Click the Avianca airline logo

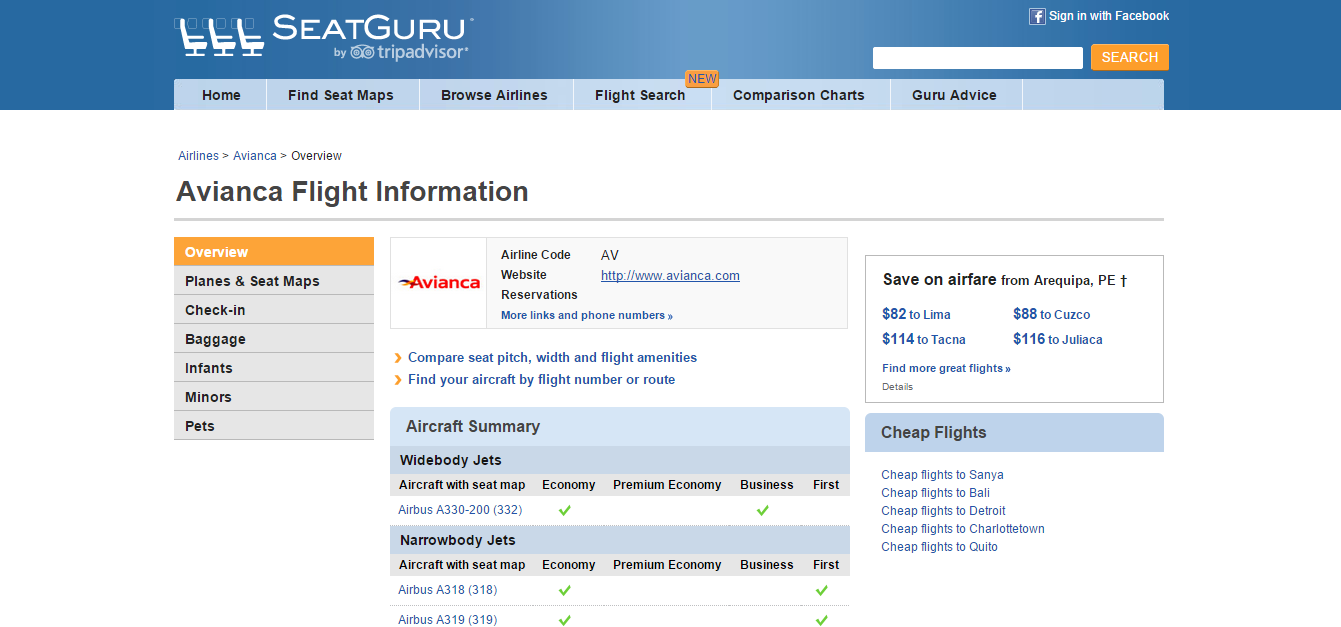coord(439,283)
